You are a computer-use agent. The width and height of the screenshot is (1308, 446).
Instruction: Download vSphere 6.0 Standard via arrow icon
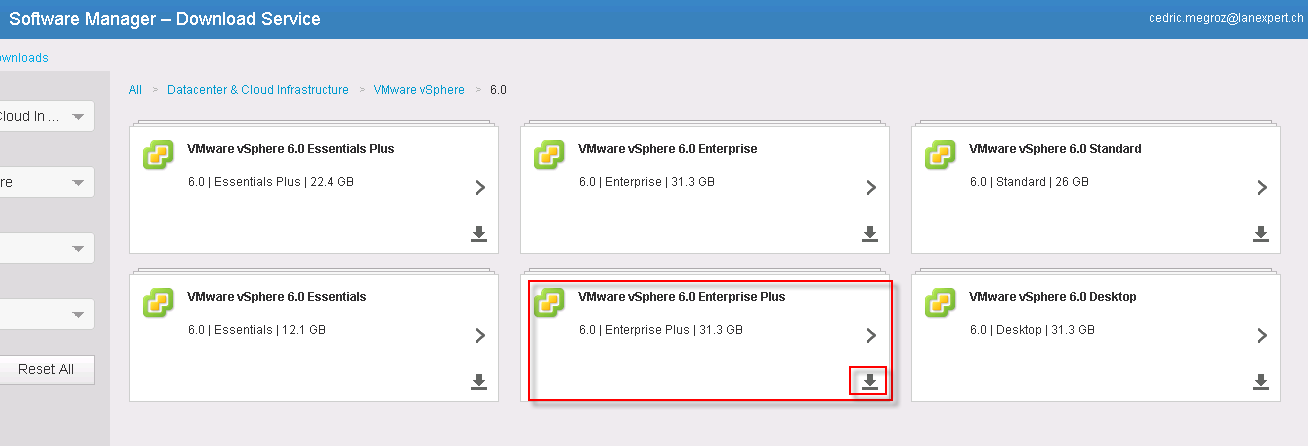click(1261, 233)
